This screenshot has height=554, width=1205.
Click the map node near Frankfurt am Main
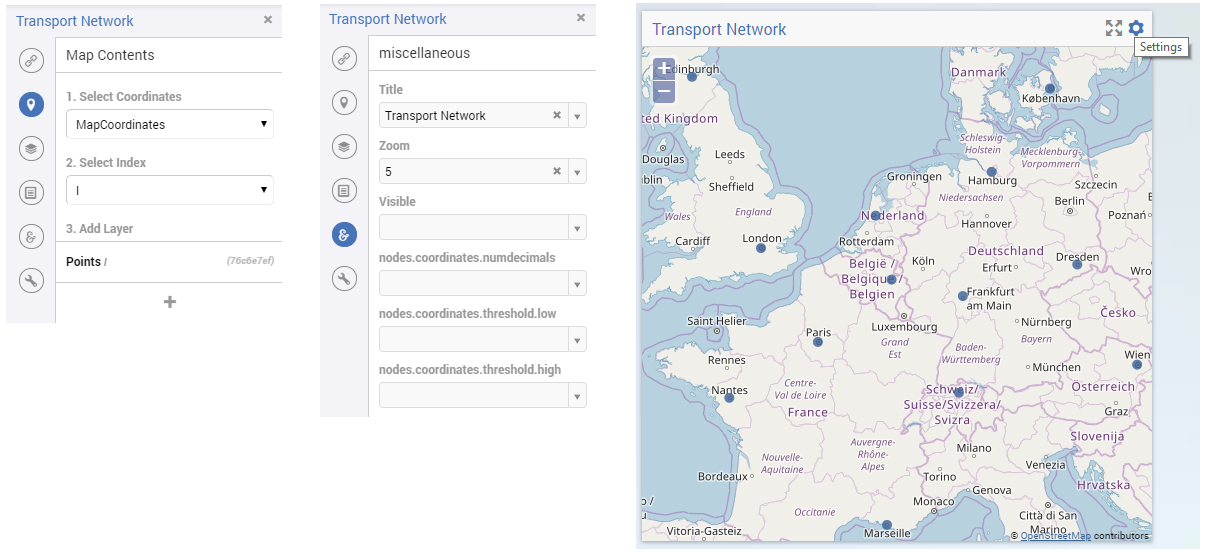[x=962, y=296]
